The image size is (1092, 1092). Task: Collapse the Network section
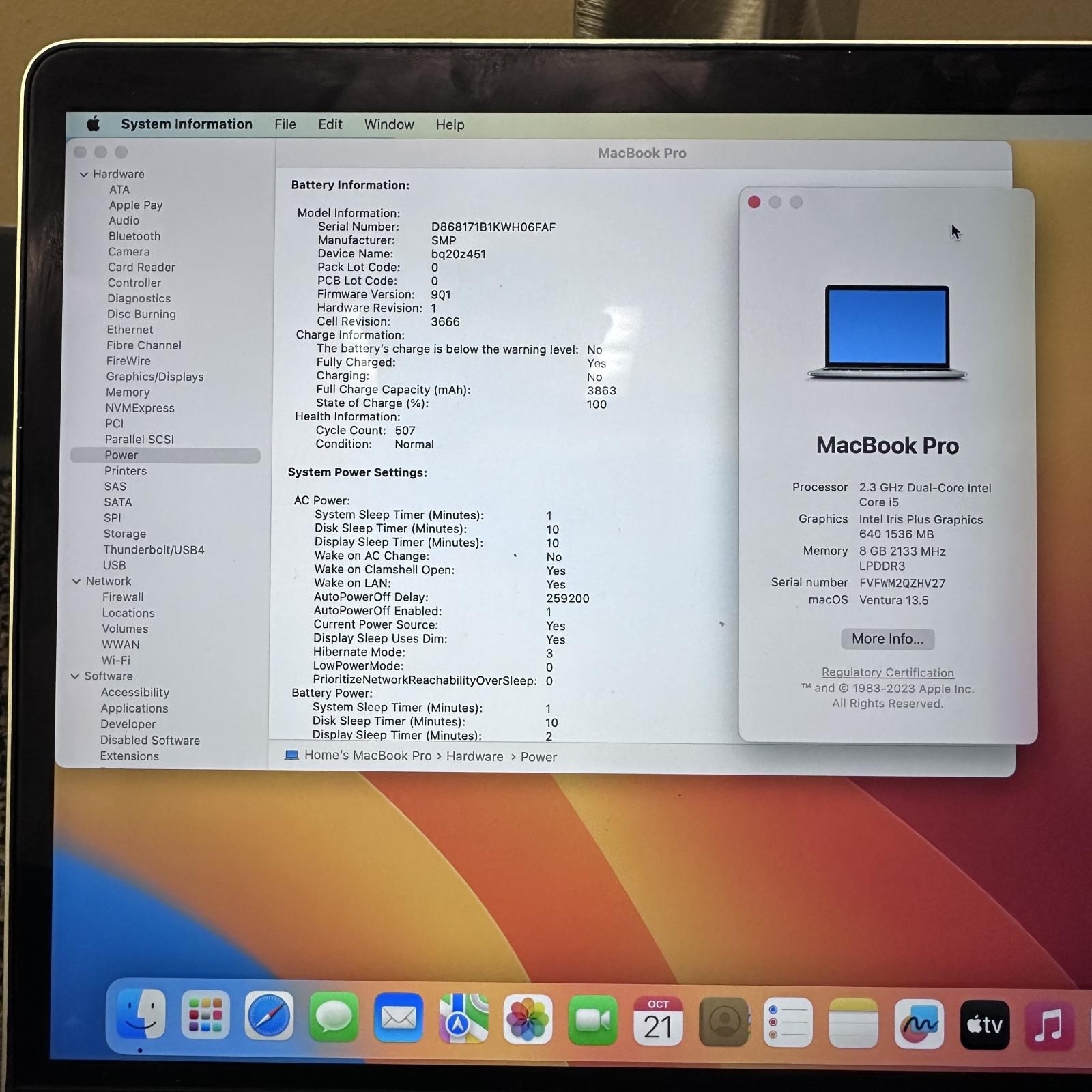pyautogui.click(x=76, y=581)
